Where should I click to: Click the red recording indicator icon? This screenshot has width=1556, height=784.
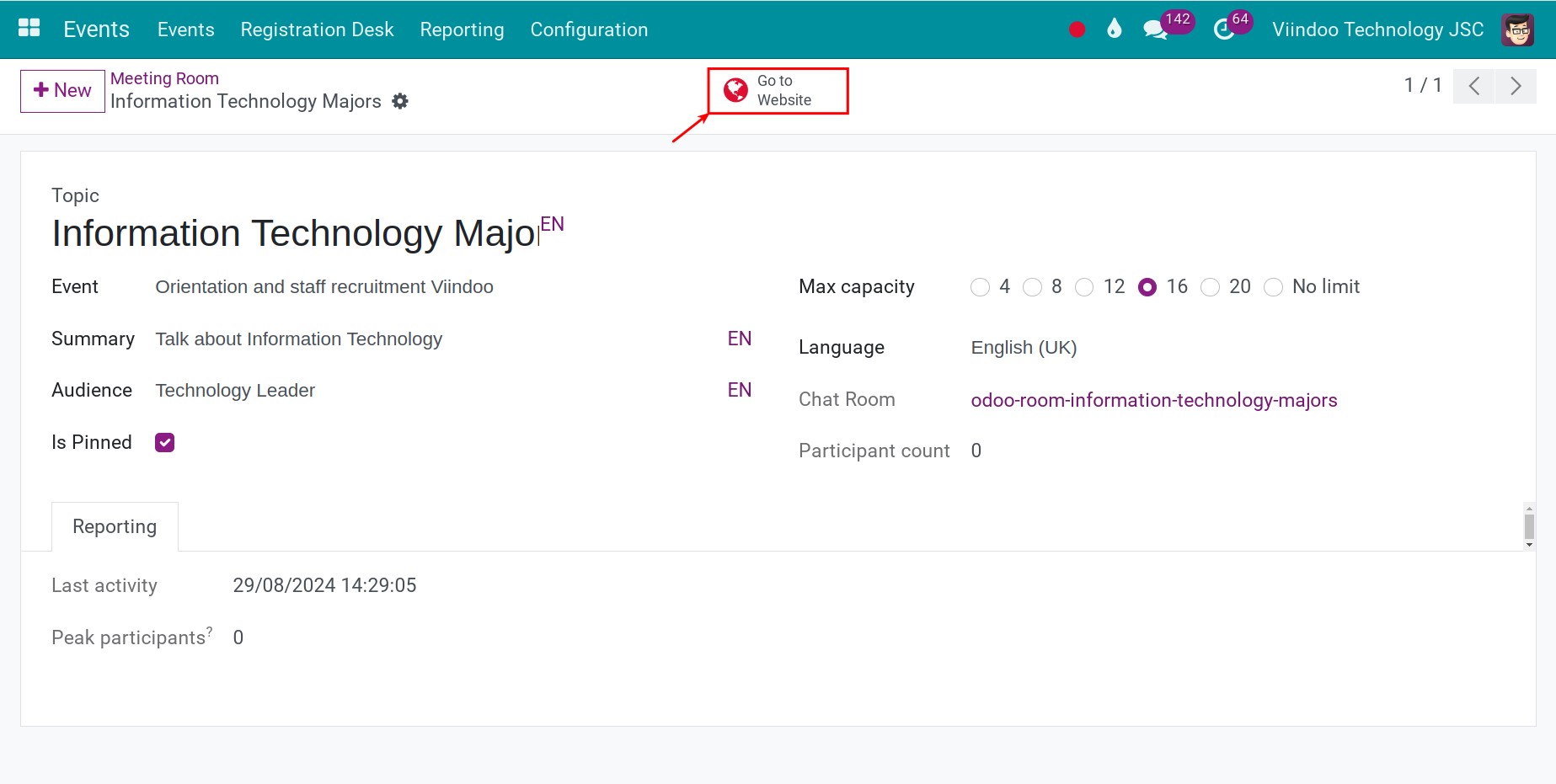click(1077, 29)
